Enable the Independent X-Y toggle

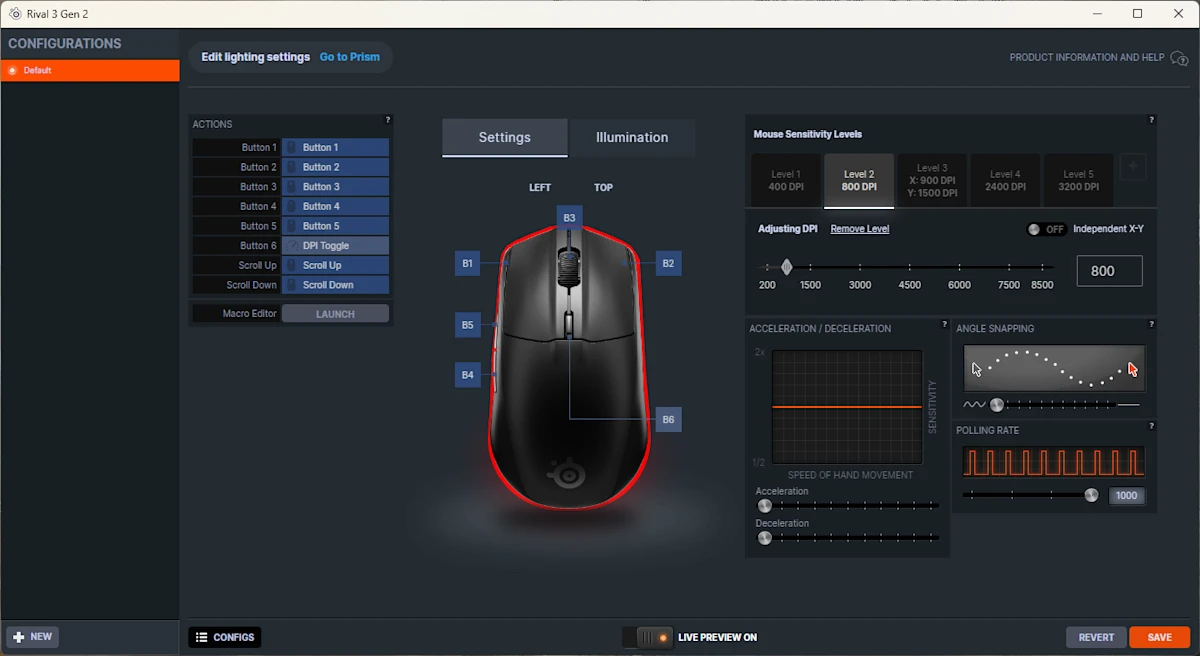[x=1046, y=228]
